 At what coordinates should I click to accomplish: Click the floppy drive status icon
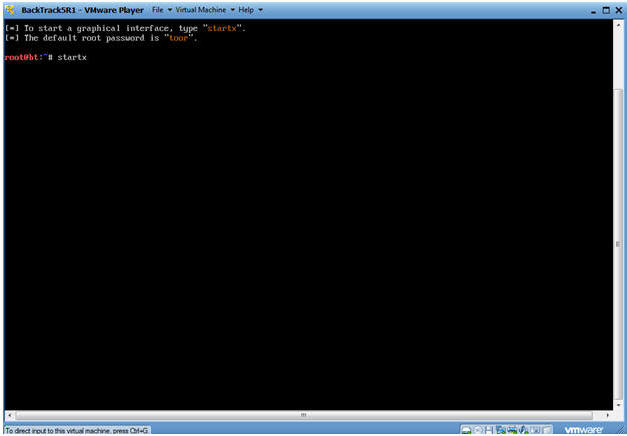click(489, 430)
